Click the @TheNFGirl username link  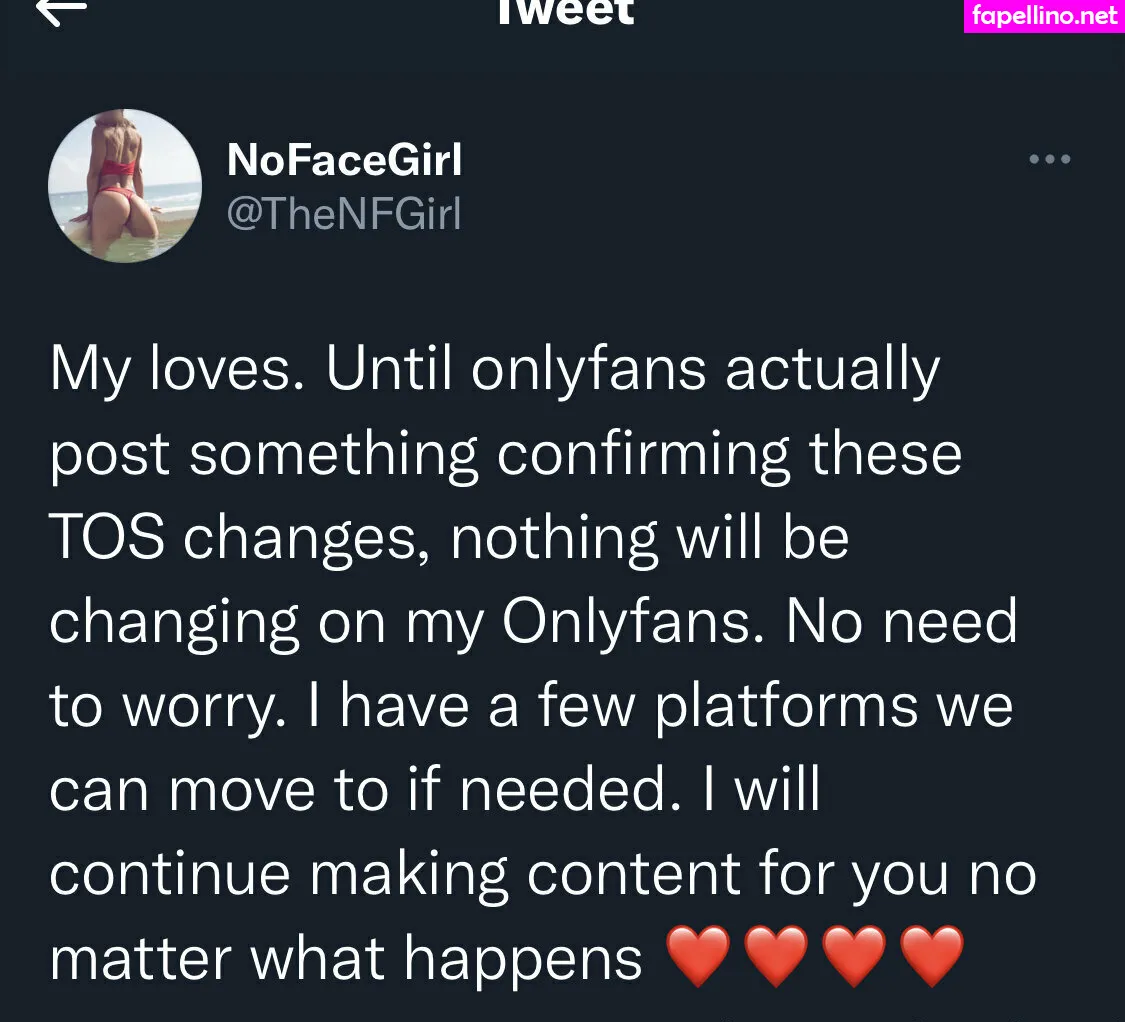345,213
